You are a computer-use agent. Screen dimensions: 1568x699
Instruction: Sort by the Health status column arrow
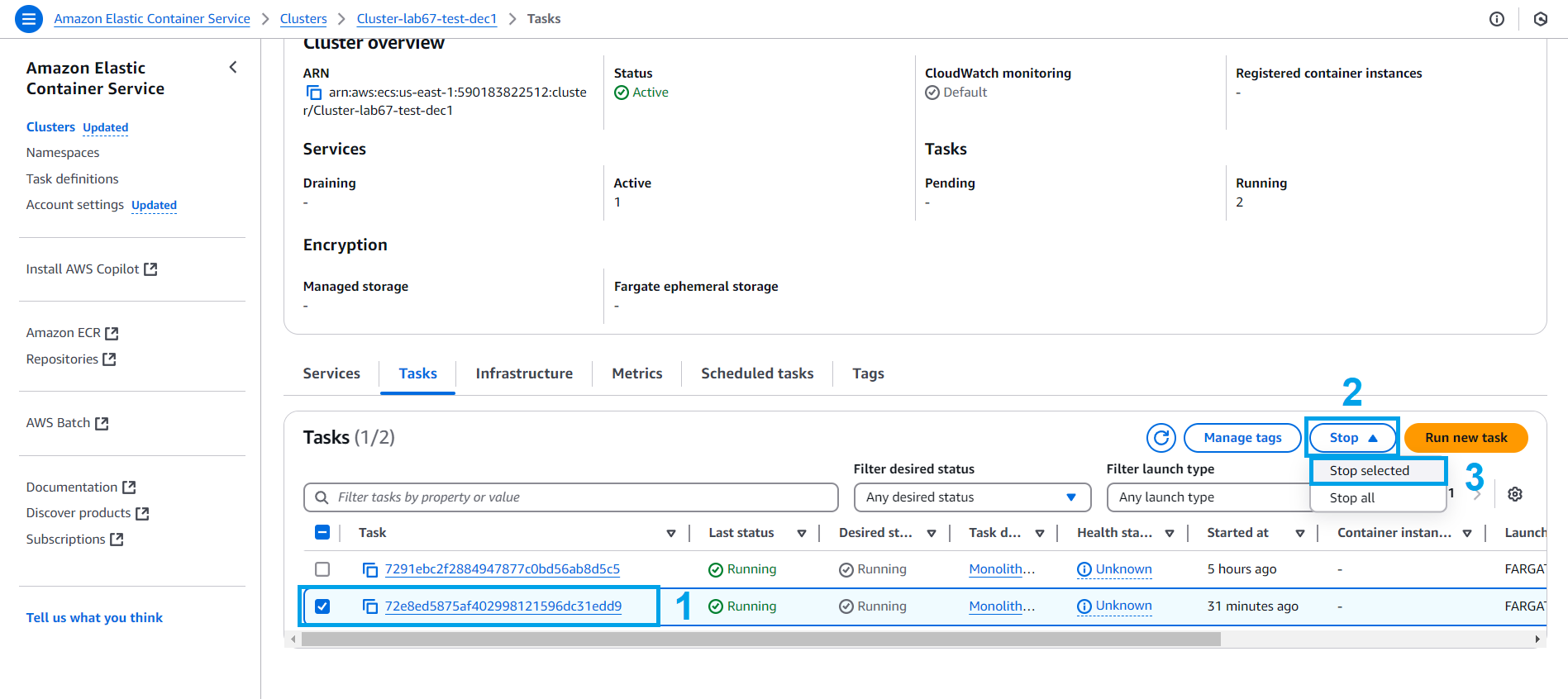coord(1170,534)
